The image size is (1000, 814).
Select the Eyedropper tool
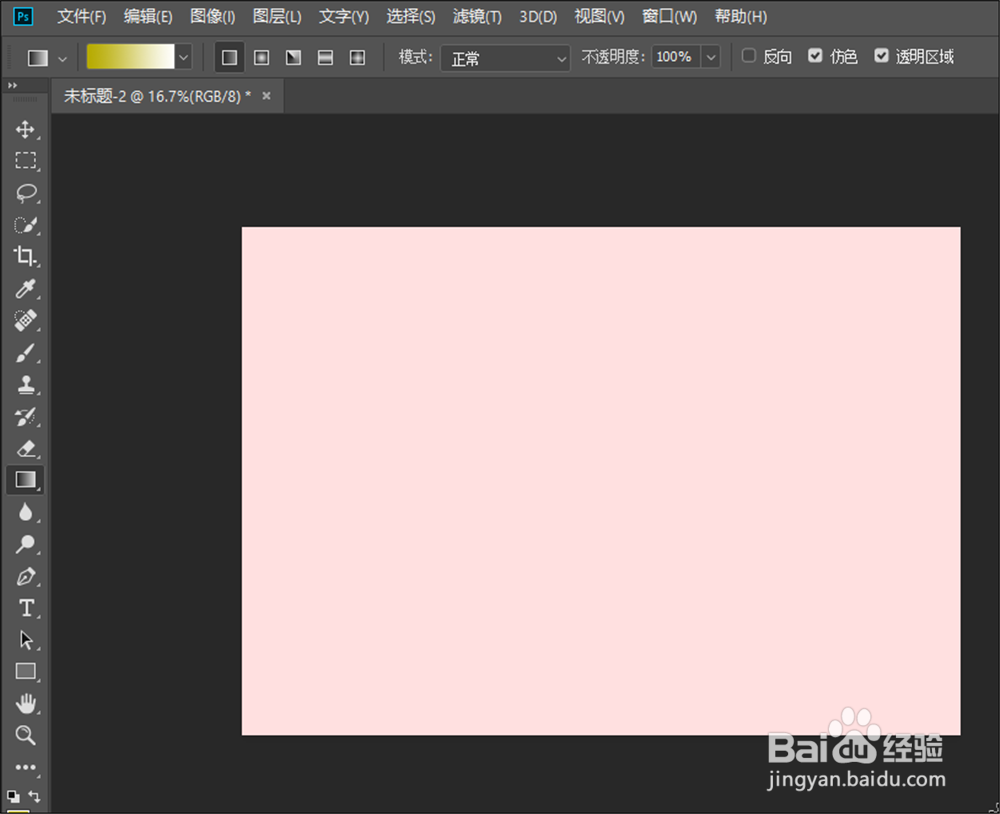26,288
